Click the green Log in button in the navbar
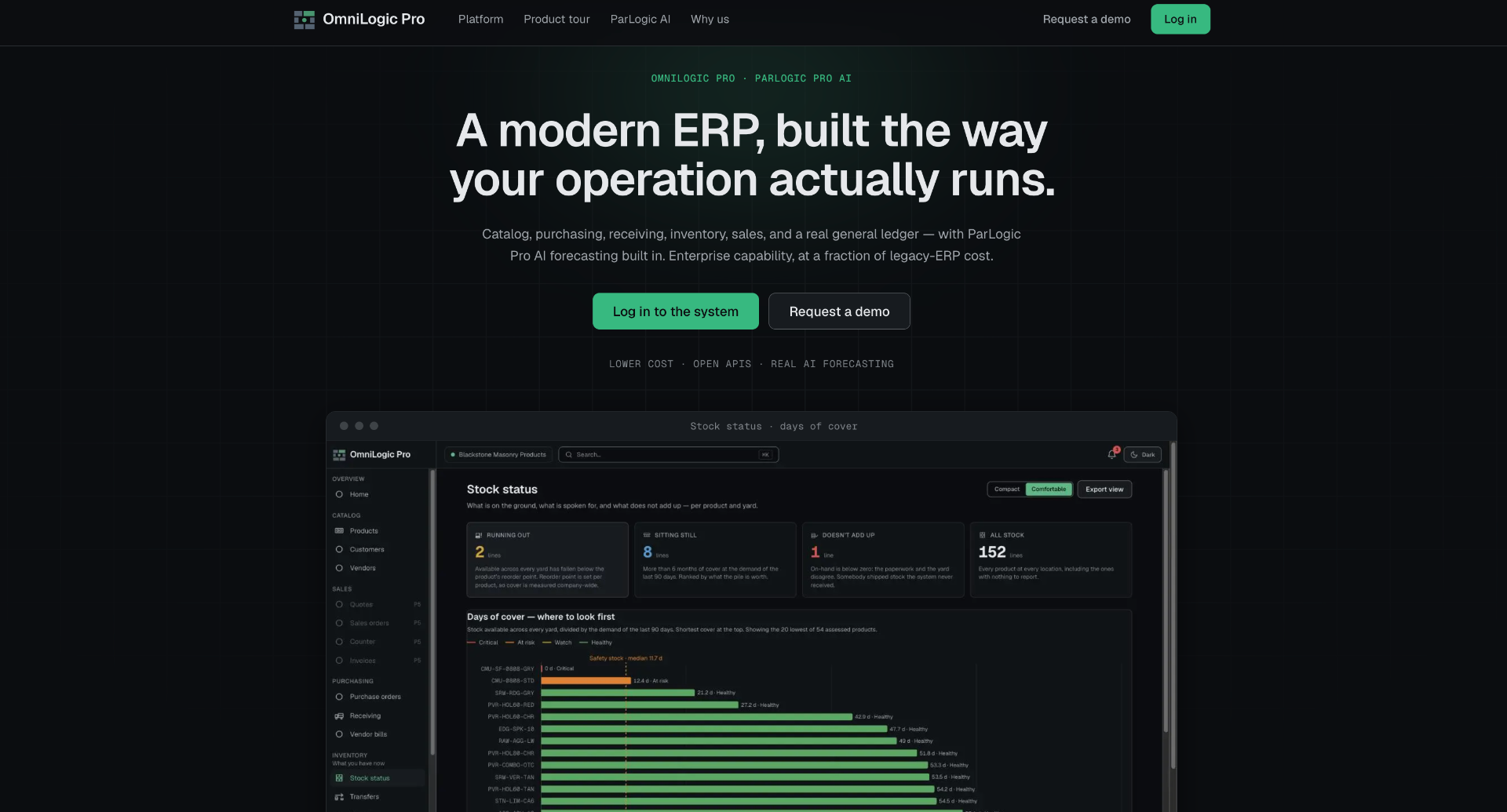 click(x=1180, y=20)
